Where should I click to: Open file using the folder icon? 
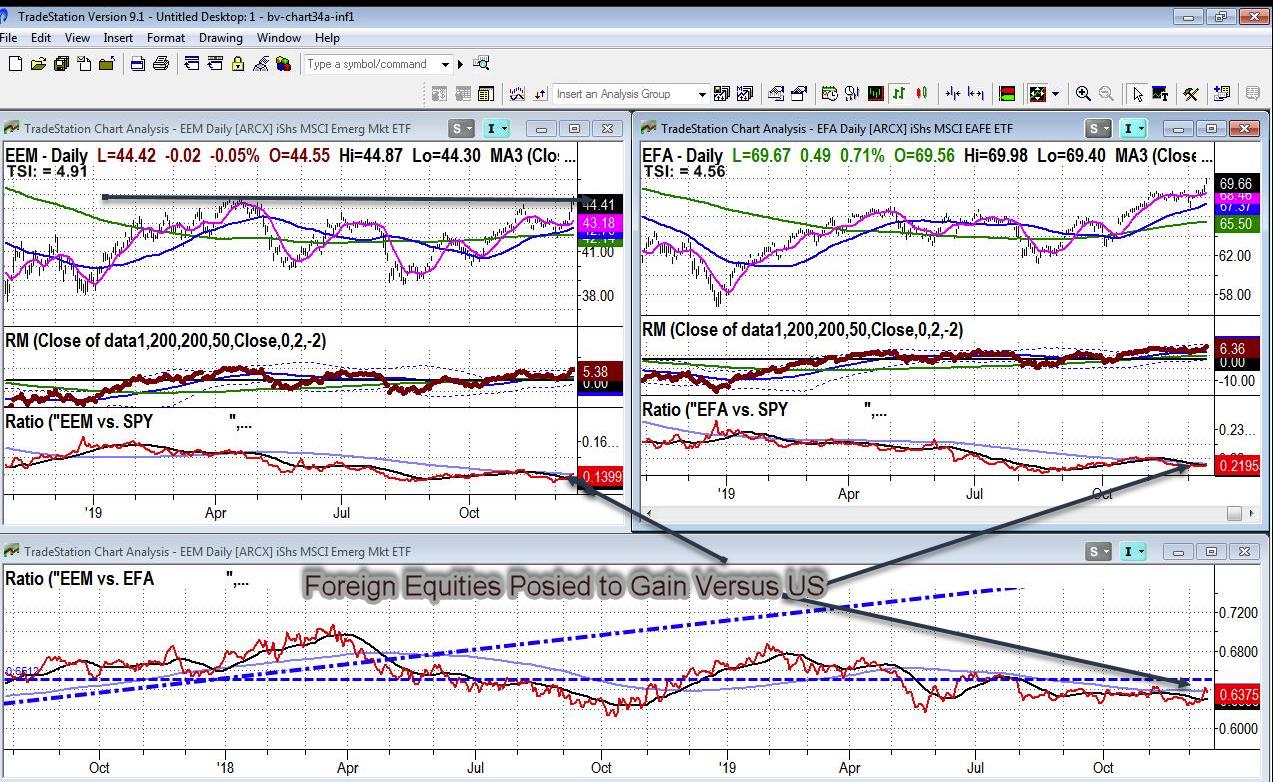click(x=38, y=64)
